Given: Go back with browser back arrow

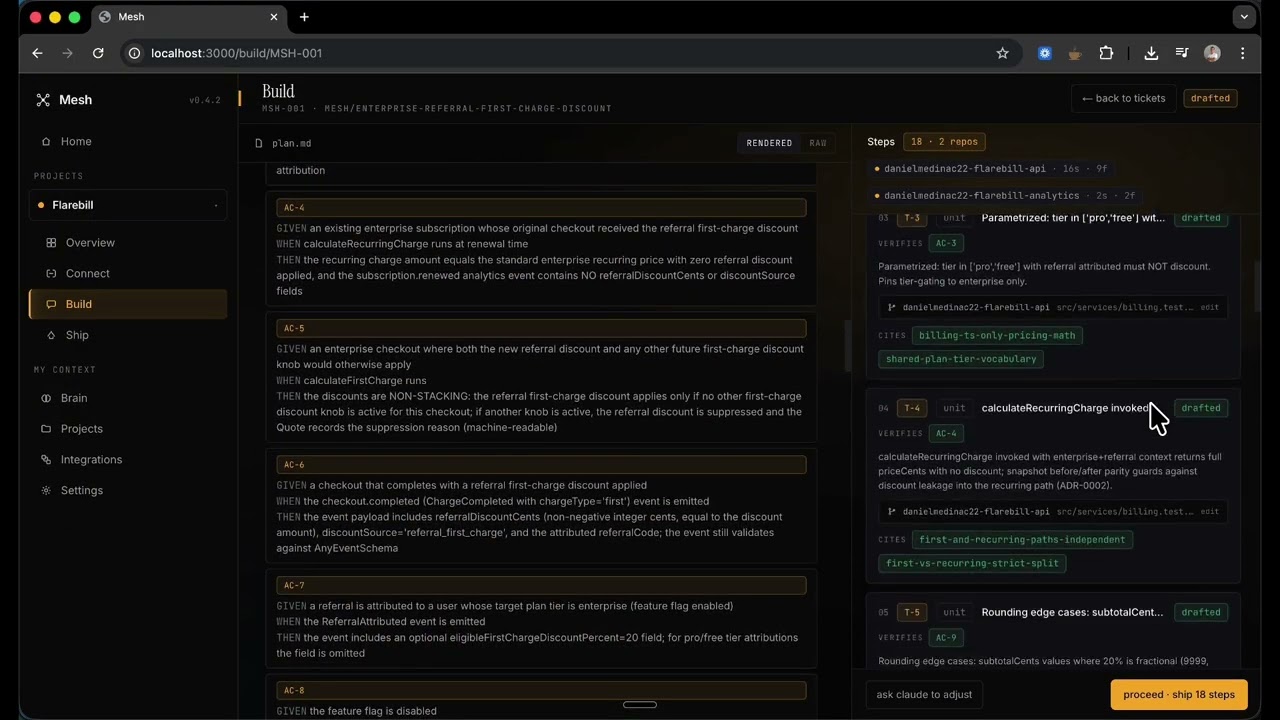Looking at the screenshot, I should (x=37, y=53).
